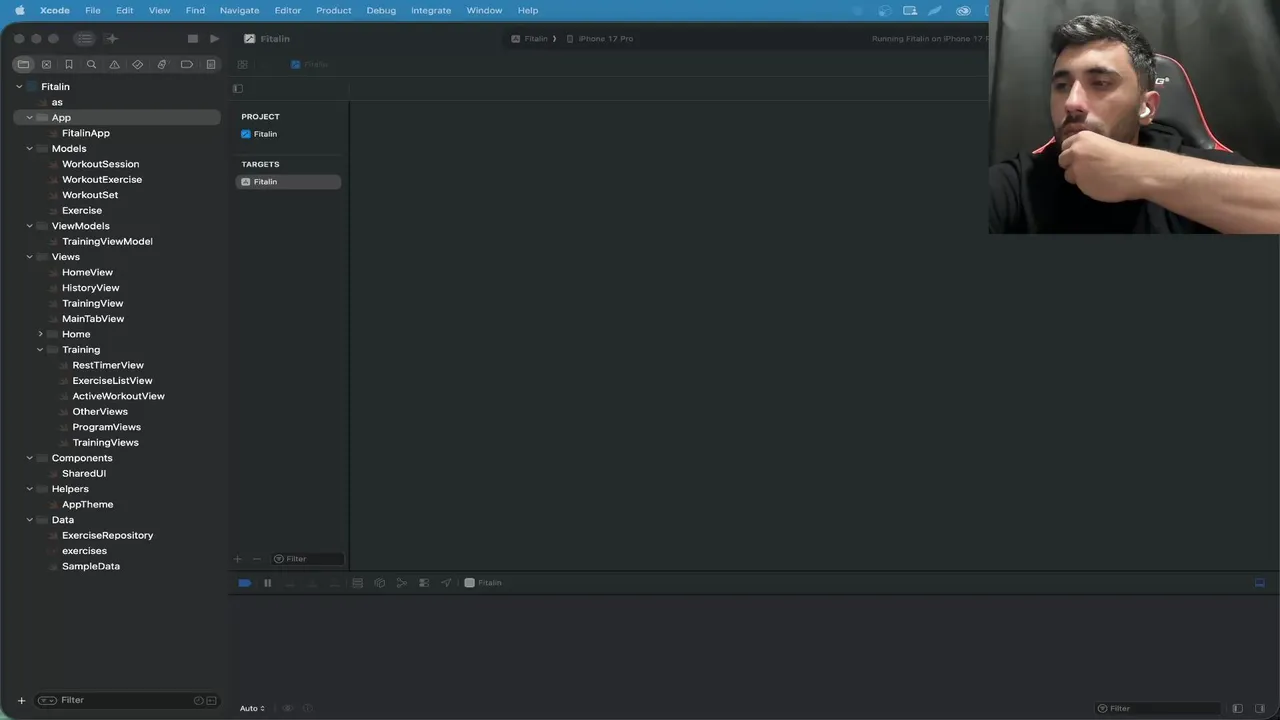1280x720 pixels.
Task: Open the Debug menu
Action: 381,10
